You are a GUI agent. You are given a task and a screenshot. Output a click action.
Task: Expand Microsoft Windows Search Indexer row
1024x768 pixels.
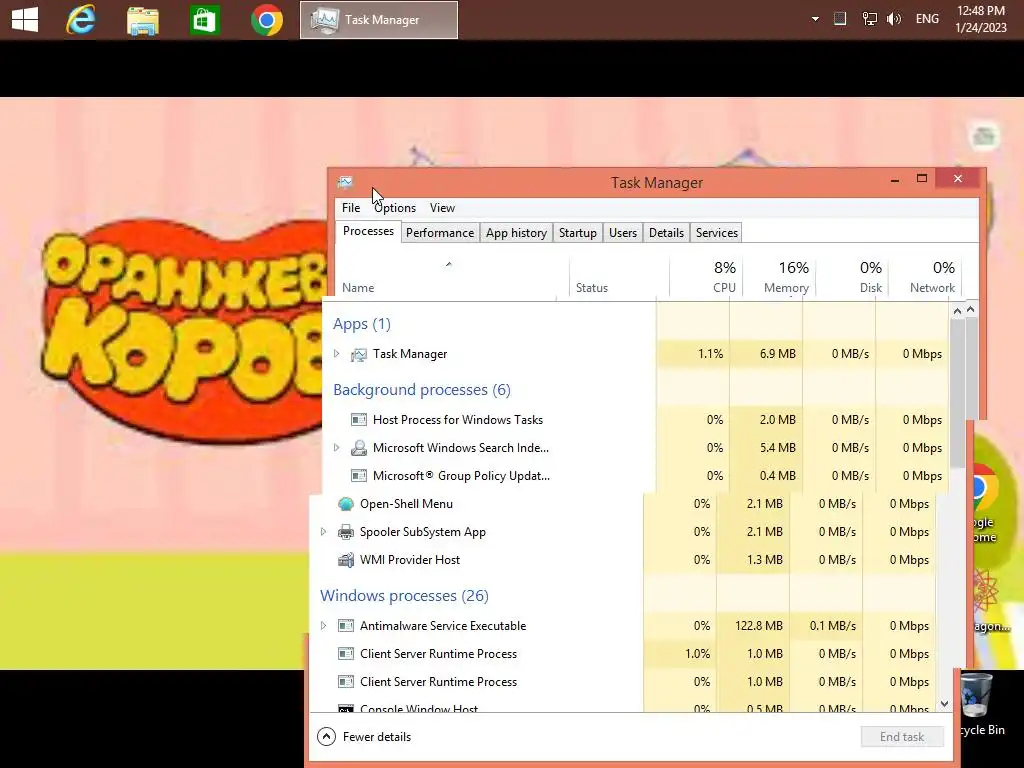click(336, 447)
